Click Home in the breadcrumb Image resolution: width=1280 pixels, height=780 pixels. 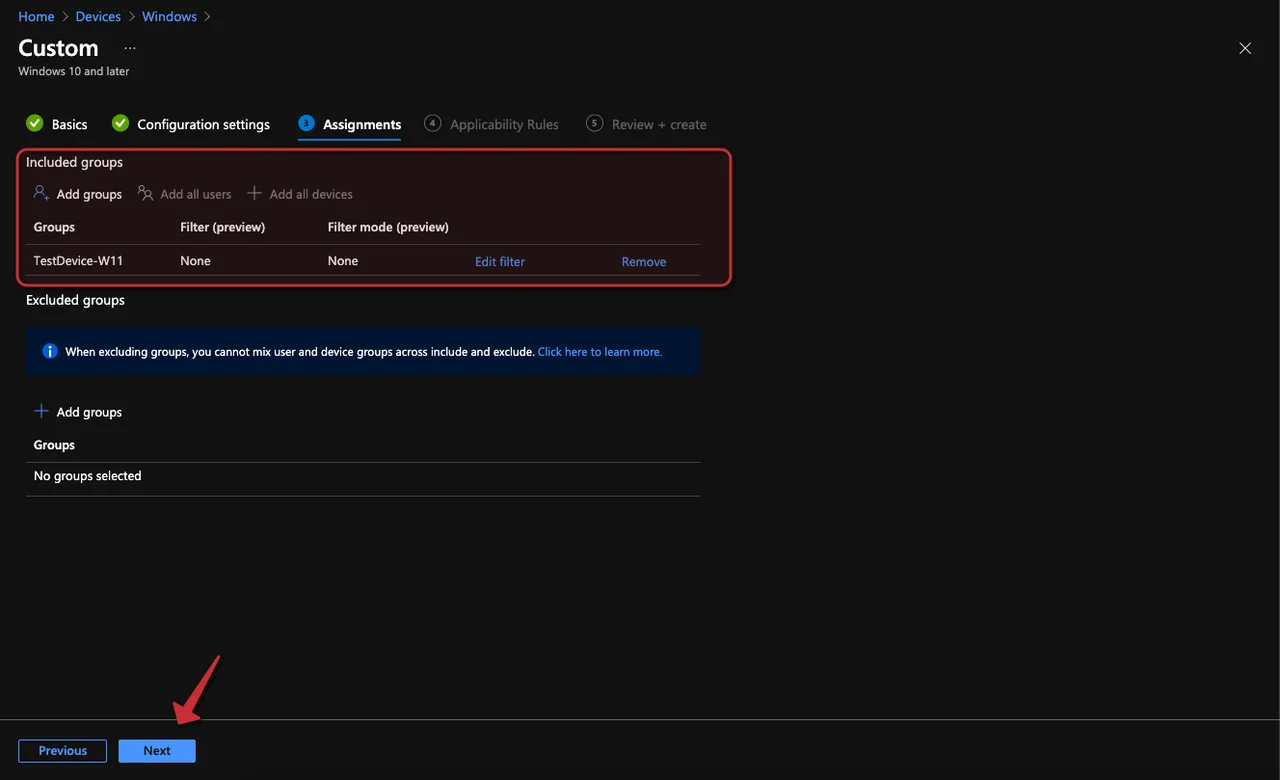click(x=36, y=17)
